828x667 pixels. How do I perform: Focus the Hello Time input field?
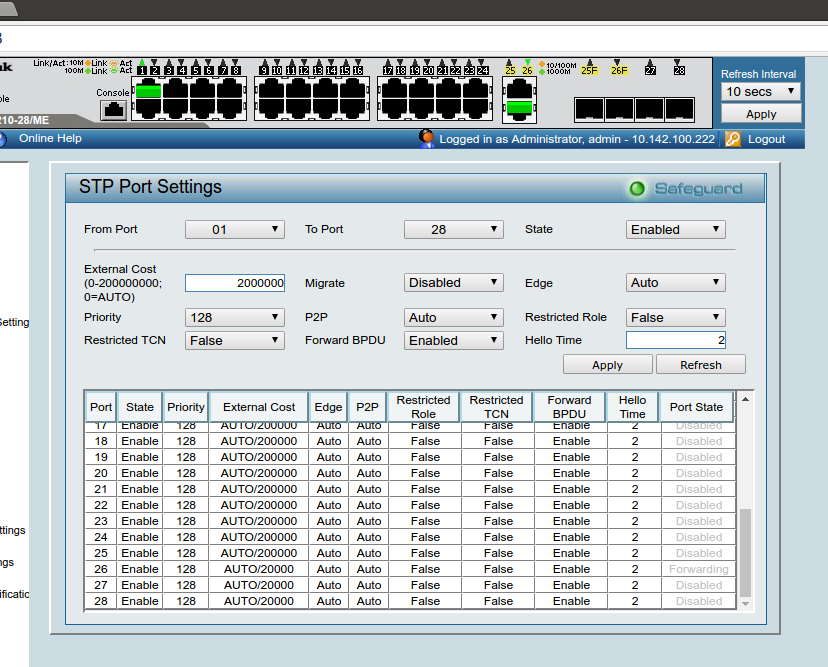click(x=675, y=340)
